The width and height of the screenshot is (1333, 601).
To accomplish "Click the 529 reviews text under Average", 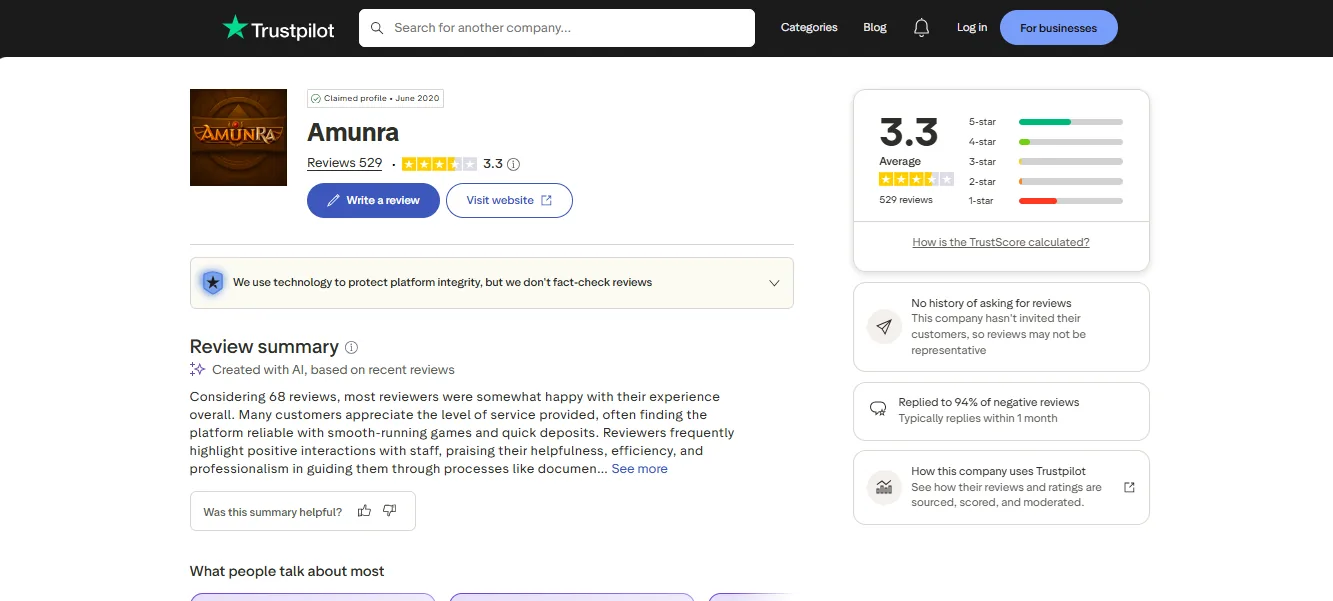I will [x=906, y=200].
